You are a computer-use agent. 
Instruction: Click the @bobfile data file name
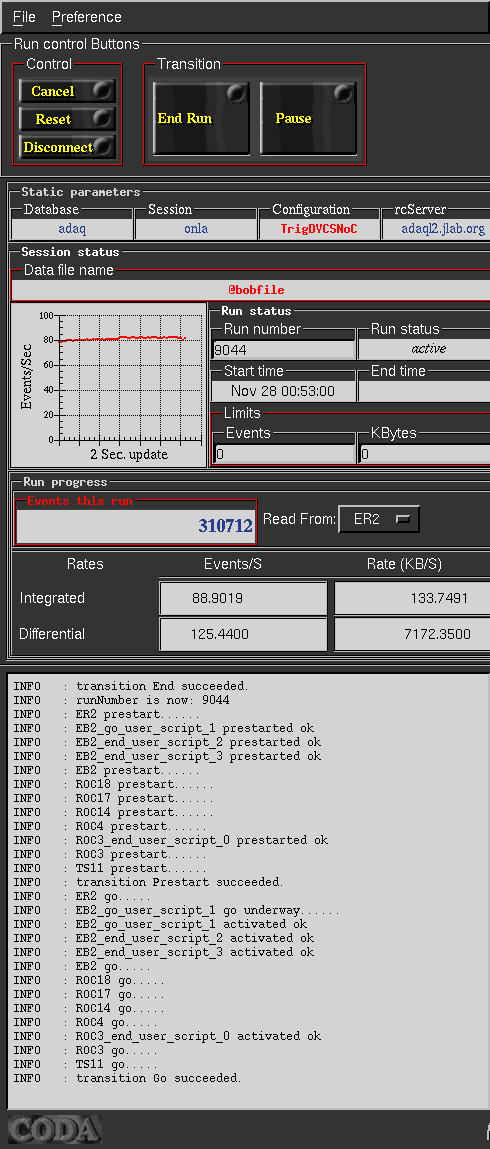coord(256,290)
